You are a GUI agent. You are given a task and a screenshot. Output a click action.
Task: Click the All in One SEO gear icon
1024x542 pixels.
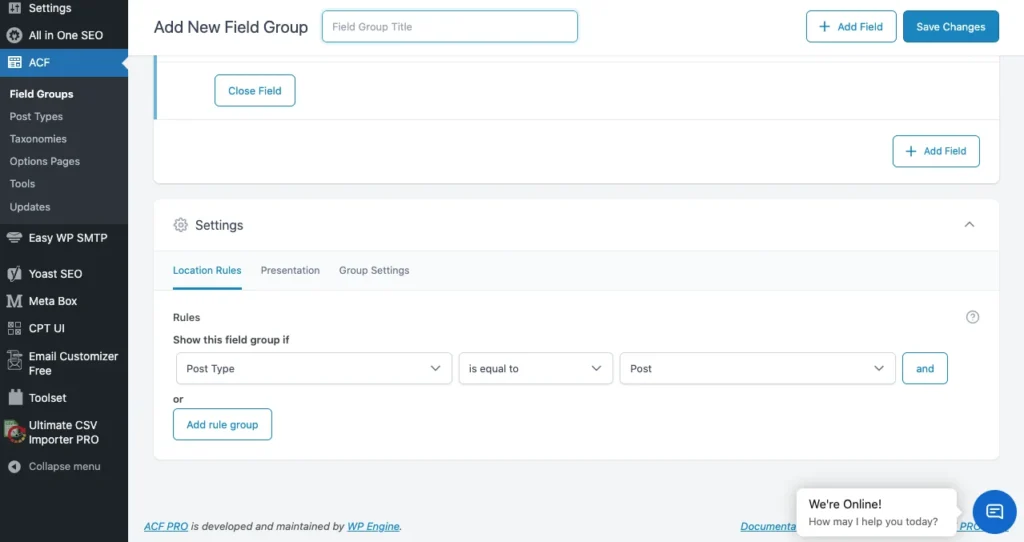pos(14,35)
